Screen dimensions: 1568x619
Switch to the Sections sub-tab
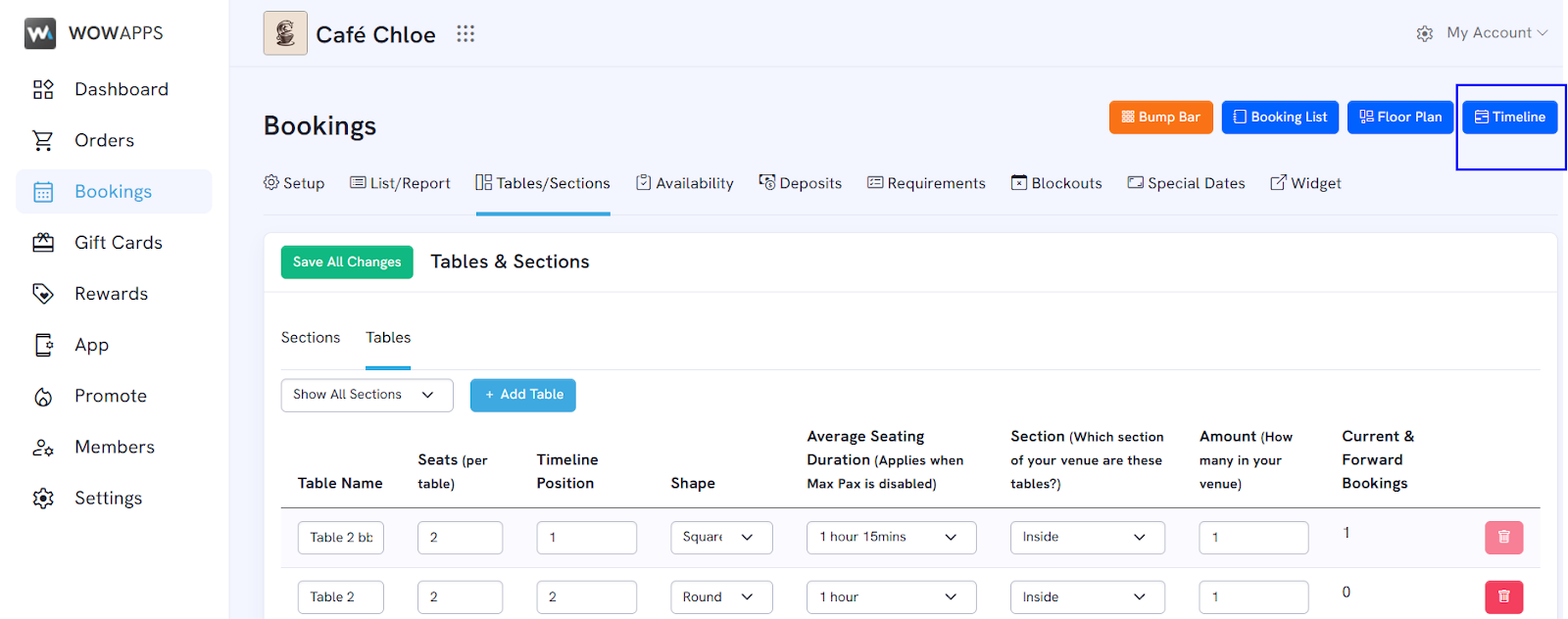pyautogui.click(x=311, y=338)
